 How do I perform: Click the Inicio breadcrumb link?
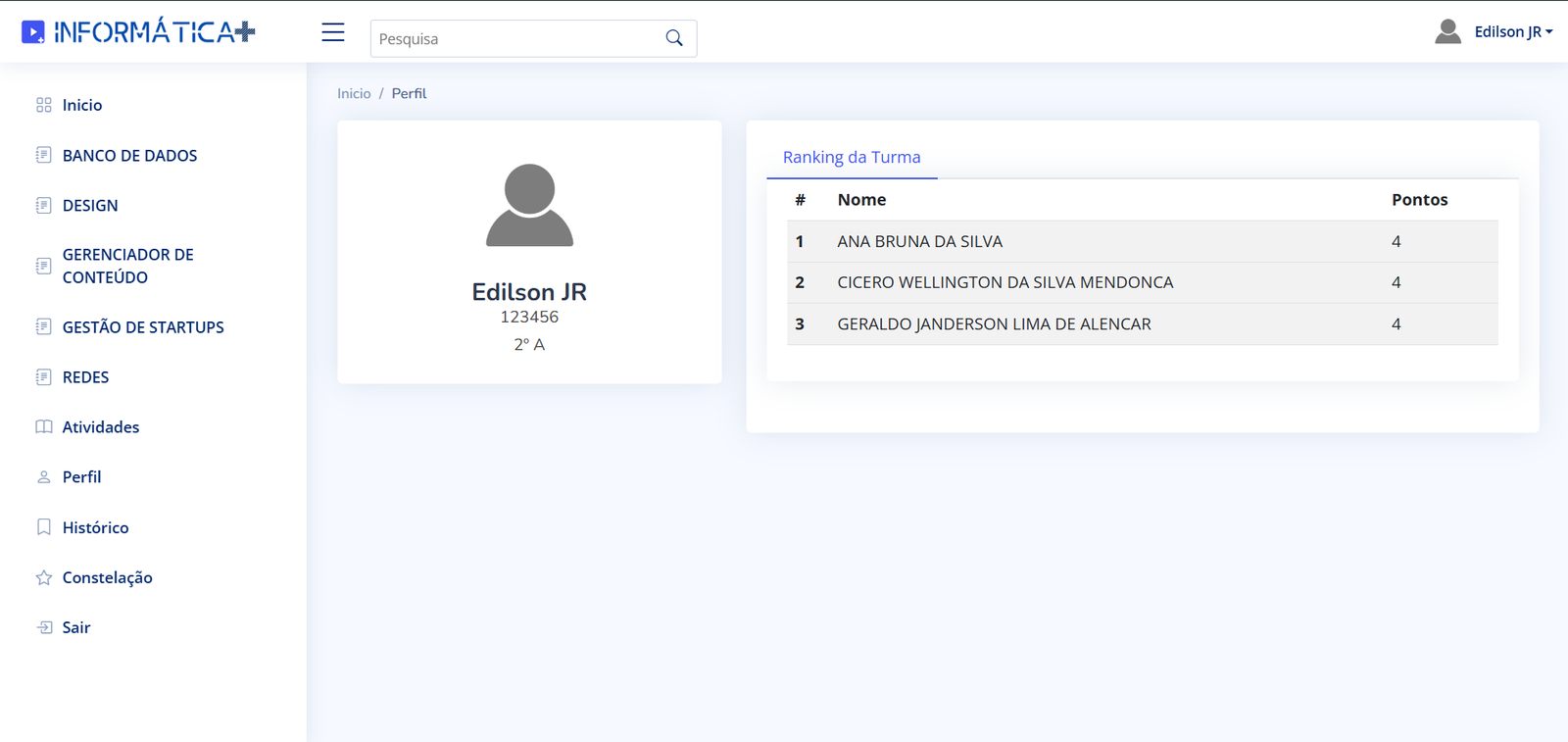coord(354,93)
